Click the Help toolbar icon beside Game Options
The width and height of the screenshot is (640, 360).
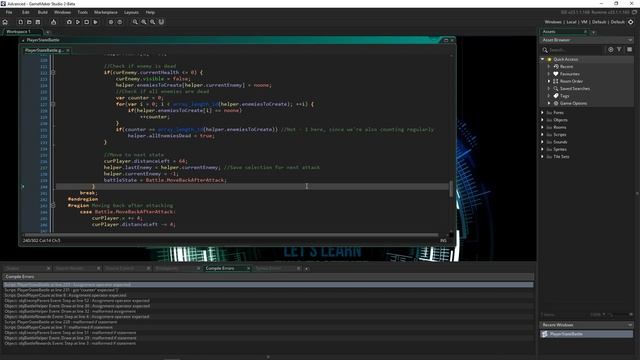pos(120,22)
